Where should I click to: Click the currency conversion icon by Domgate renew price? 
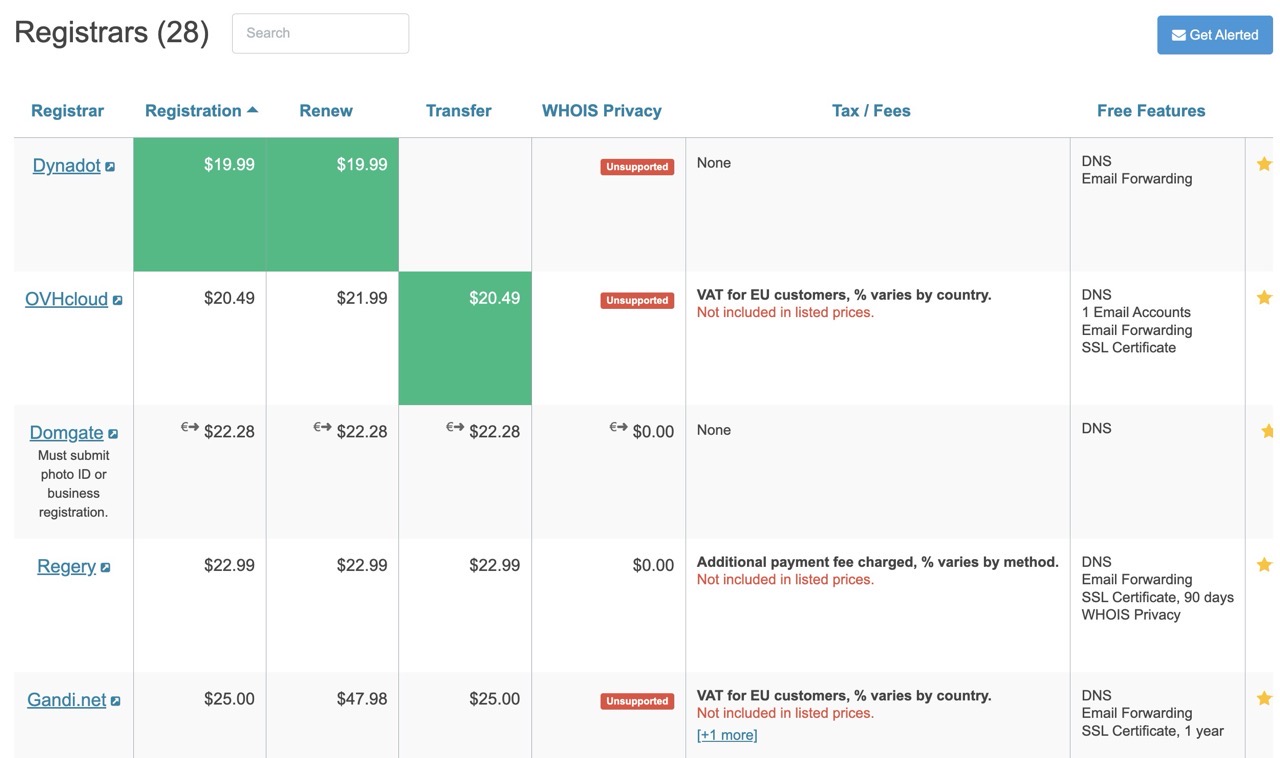pos(322,427)
